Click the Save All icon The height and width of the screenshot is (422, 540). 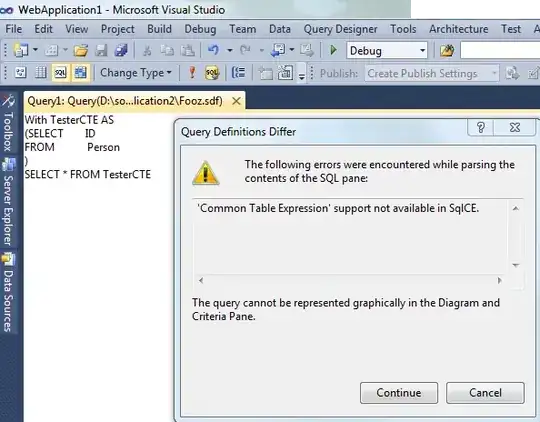(x=121, y=51)
